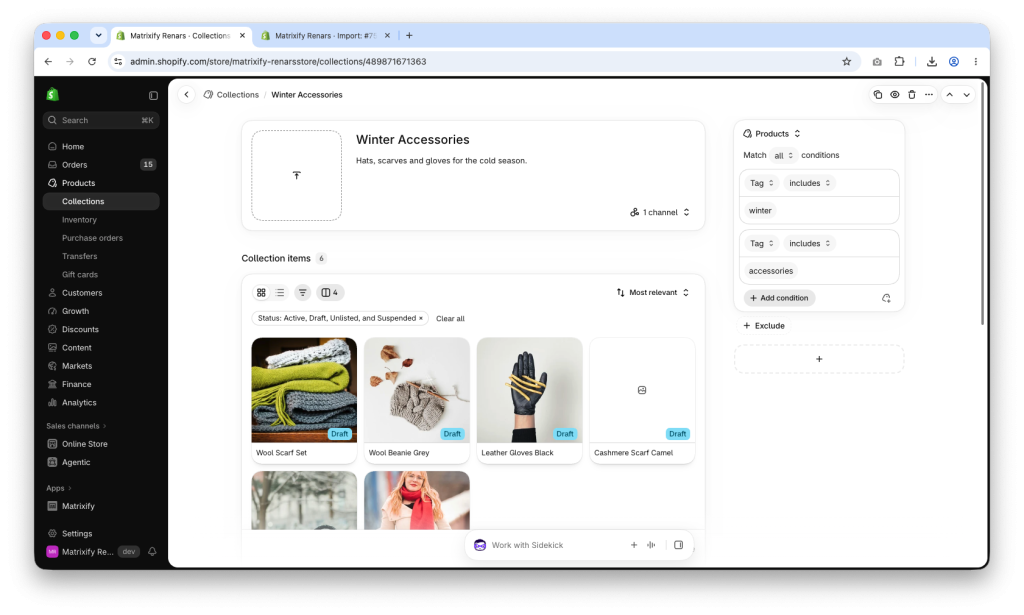
Task: Go to next collection with down chevron
Action: pos(967,95)
